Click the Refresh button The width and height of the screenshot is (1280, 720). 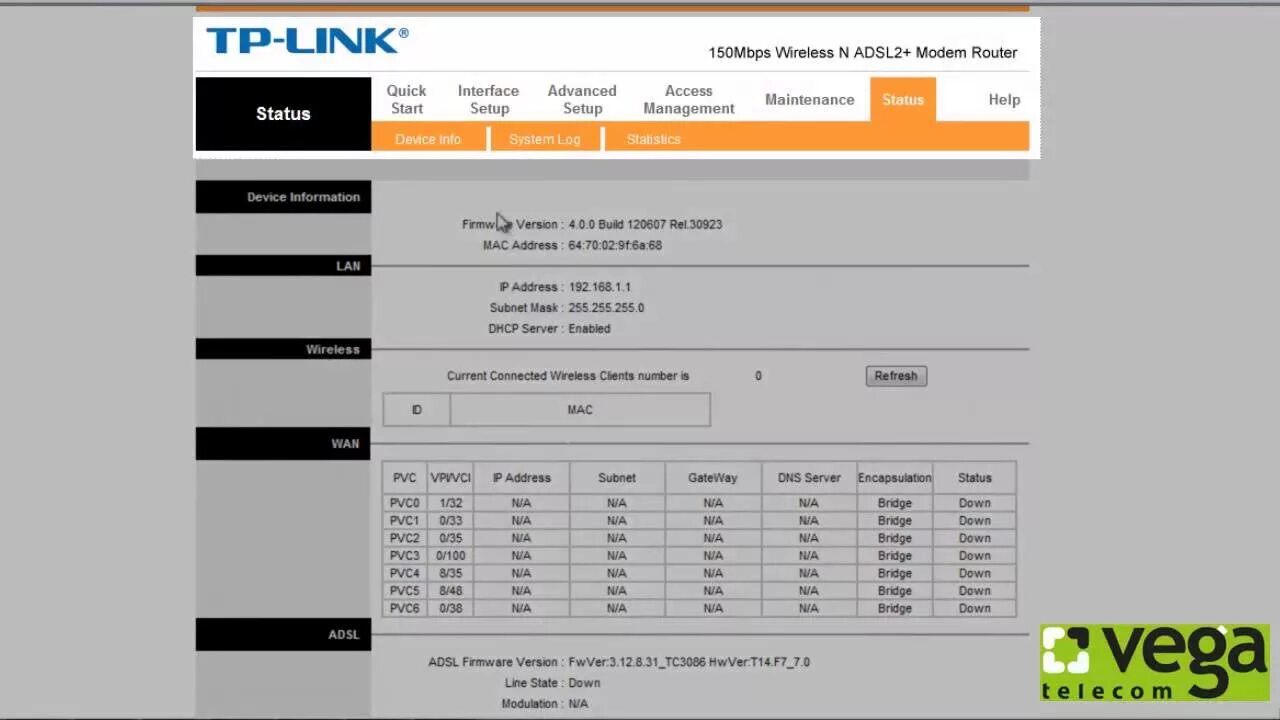click(896, 376)
